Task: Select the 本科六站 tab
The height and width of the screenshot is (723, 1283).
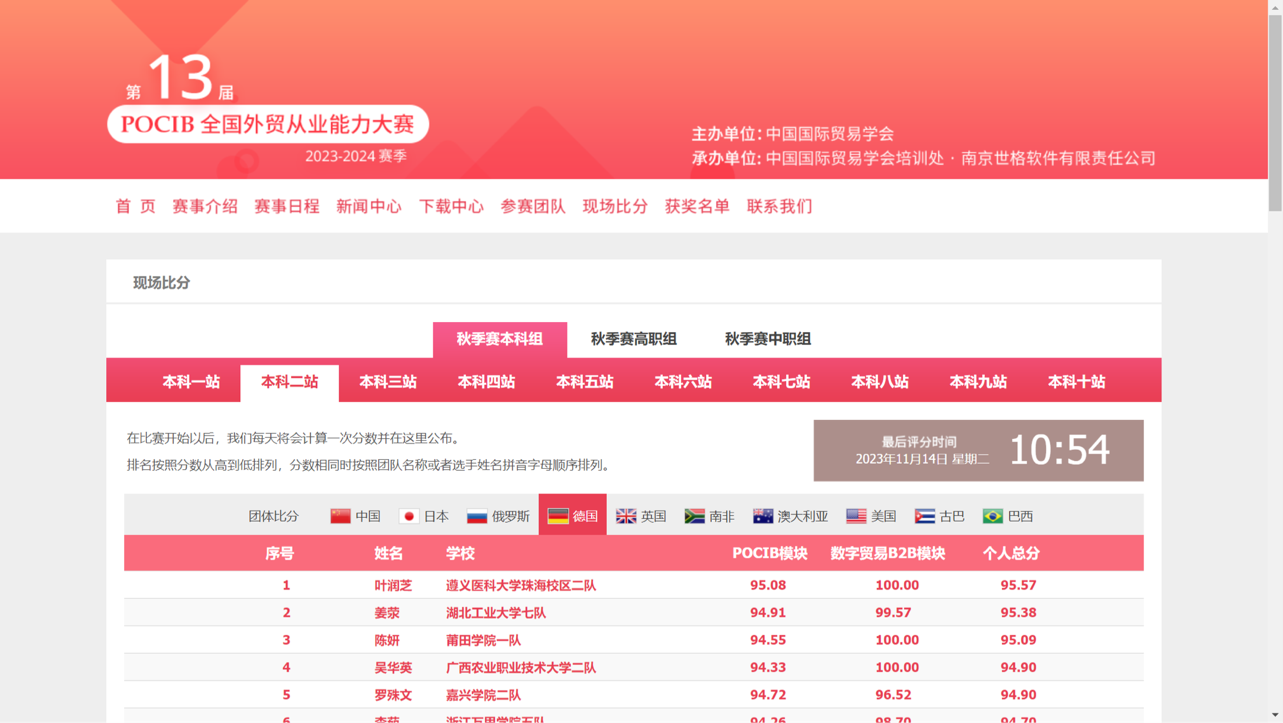Action: point(683,382)
